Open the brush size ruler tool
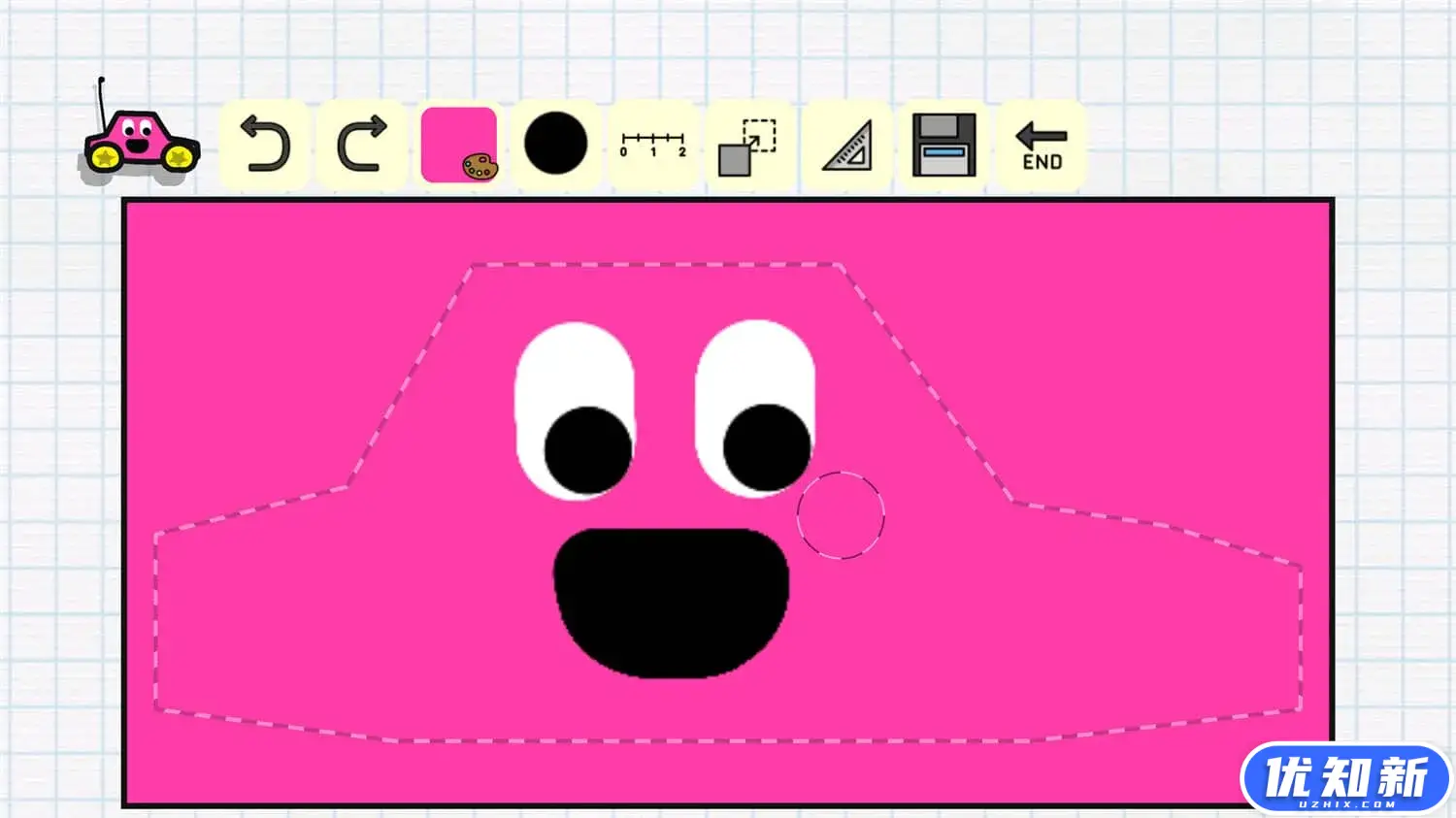 tap(652, 145)
